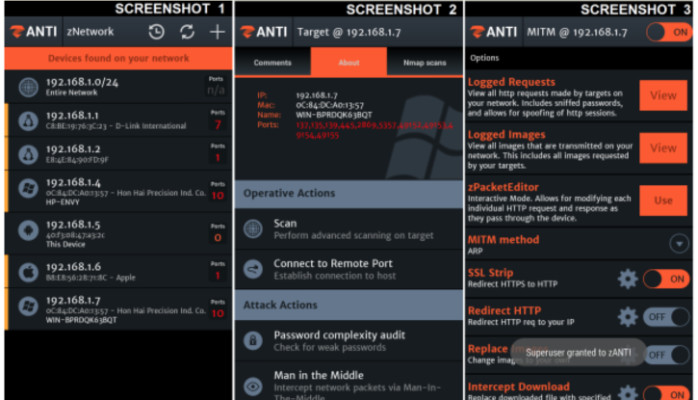The height and width of the screenshot is (400, 698).
Task: Enable the Replace Images switch
Action: point(667,355)
